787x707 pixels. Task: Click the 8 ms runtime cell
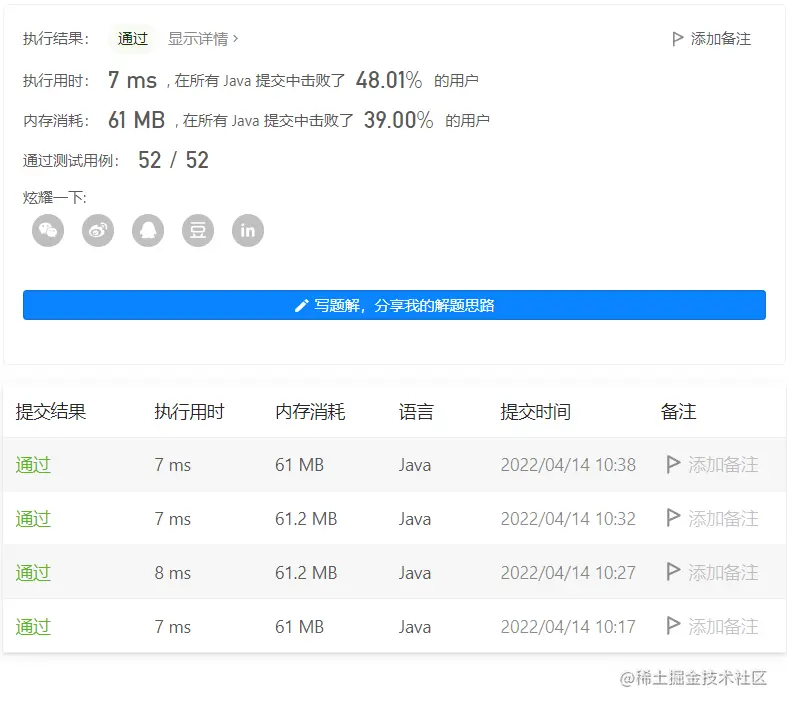173,573
